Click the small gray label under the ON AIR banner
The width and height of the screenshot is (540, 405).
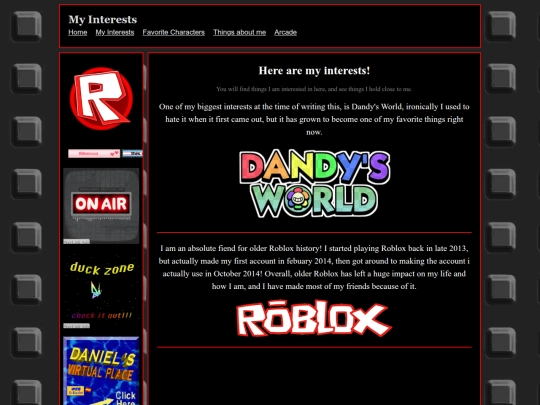coord(76,242)
